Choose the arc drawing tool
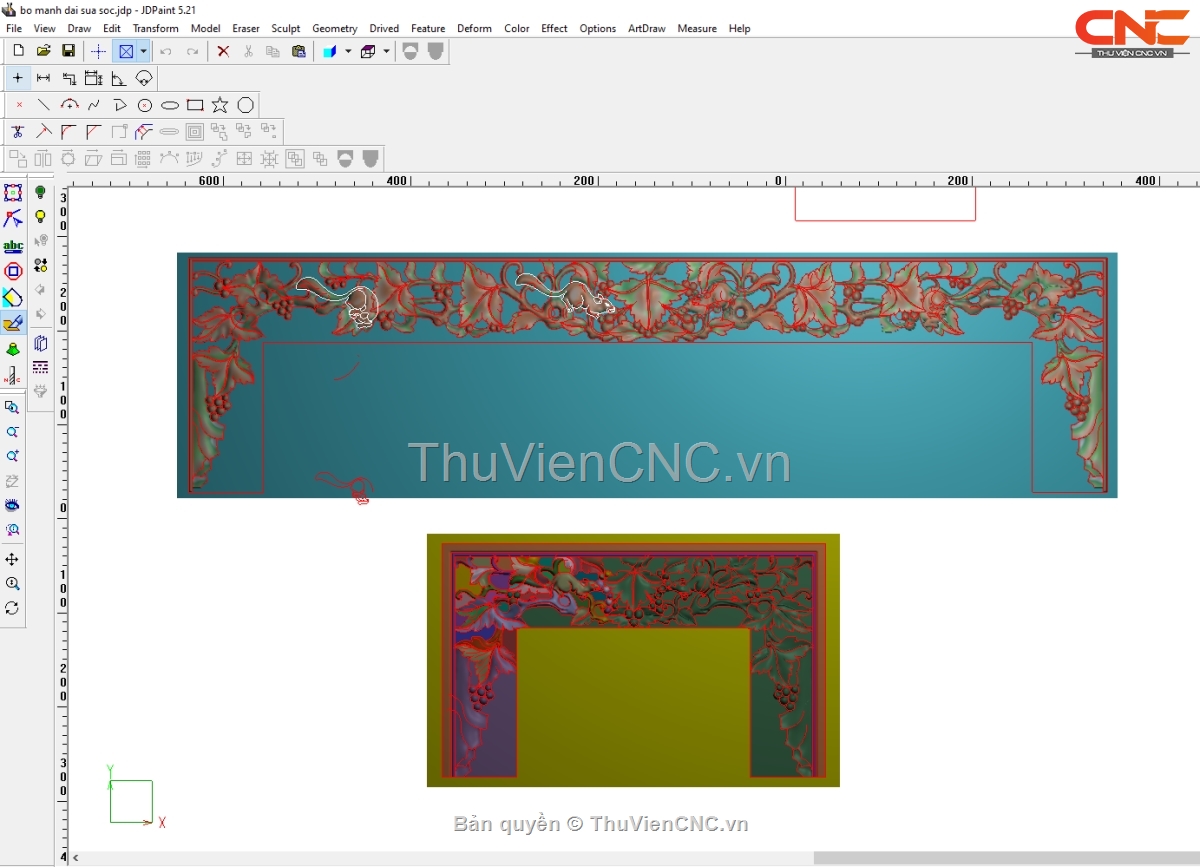Viewport: 1200px width, 867px height. [69, 105]
